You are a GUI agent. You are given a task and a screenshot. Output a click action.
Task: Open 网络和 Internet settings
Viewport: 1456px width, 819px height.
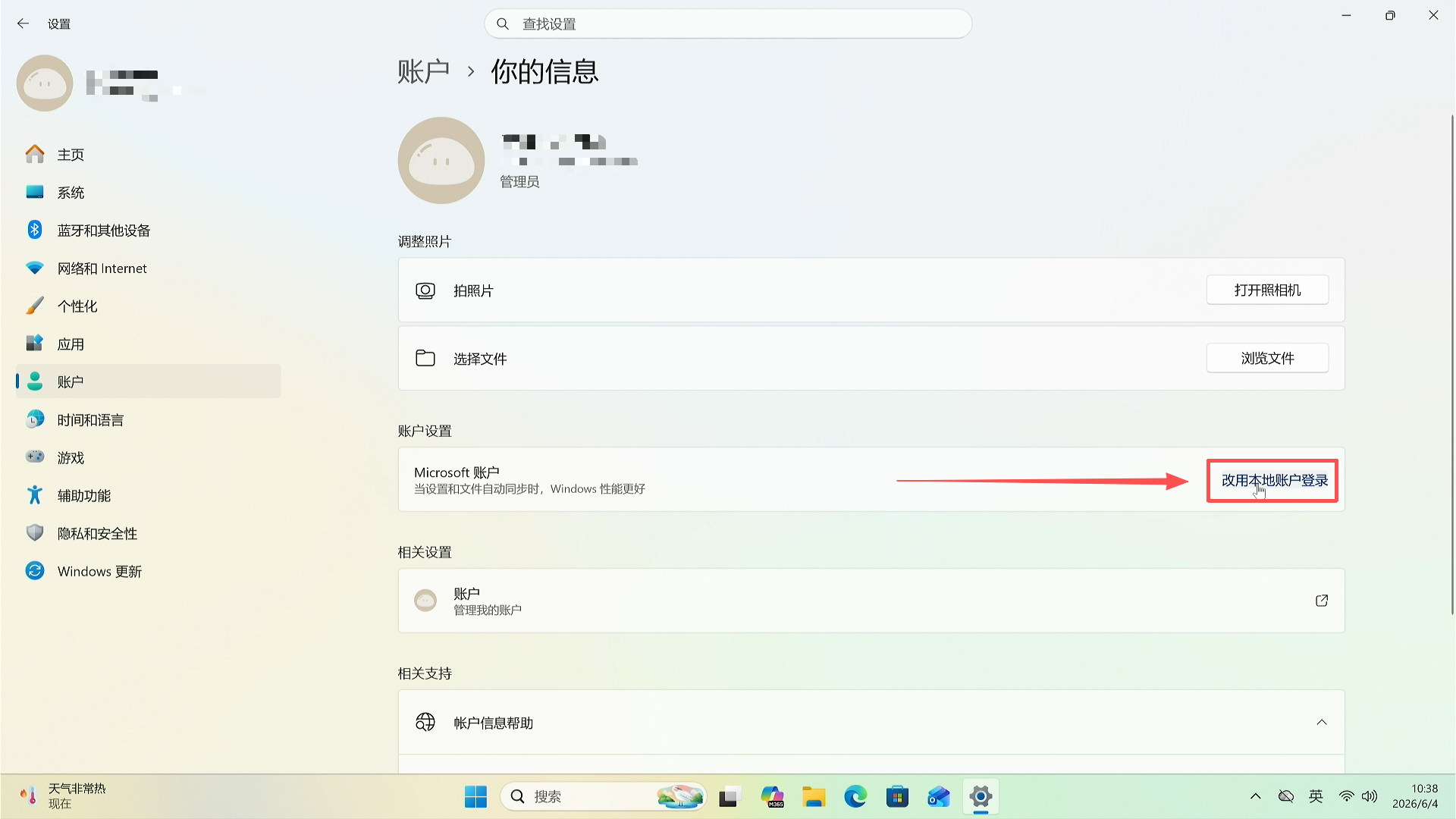click(148, 268)
